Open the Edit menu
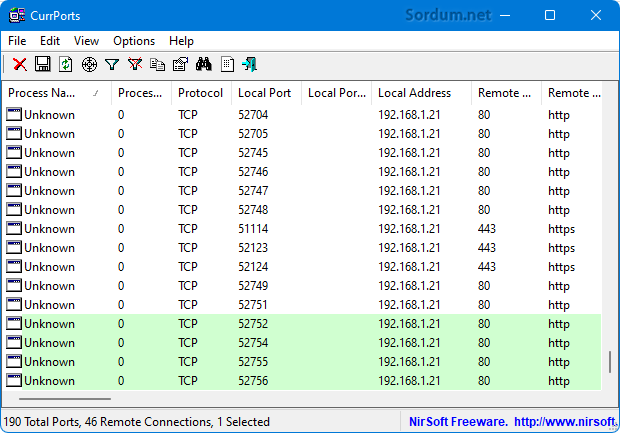Viewport: 620px width, 433px height. 50,41
